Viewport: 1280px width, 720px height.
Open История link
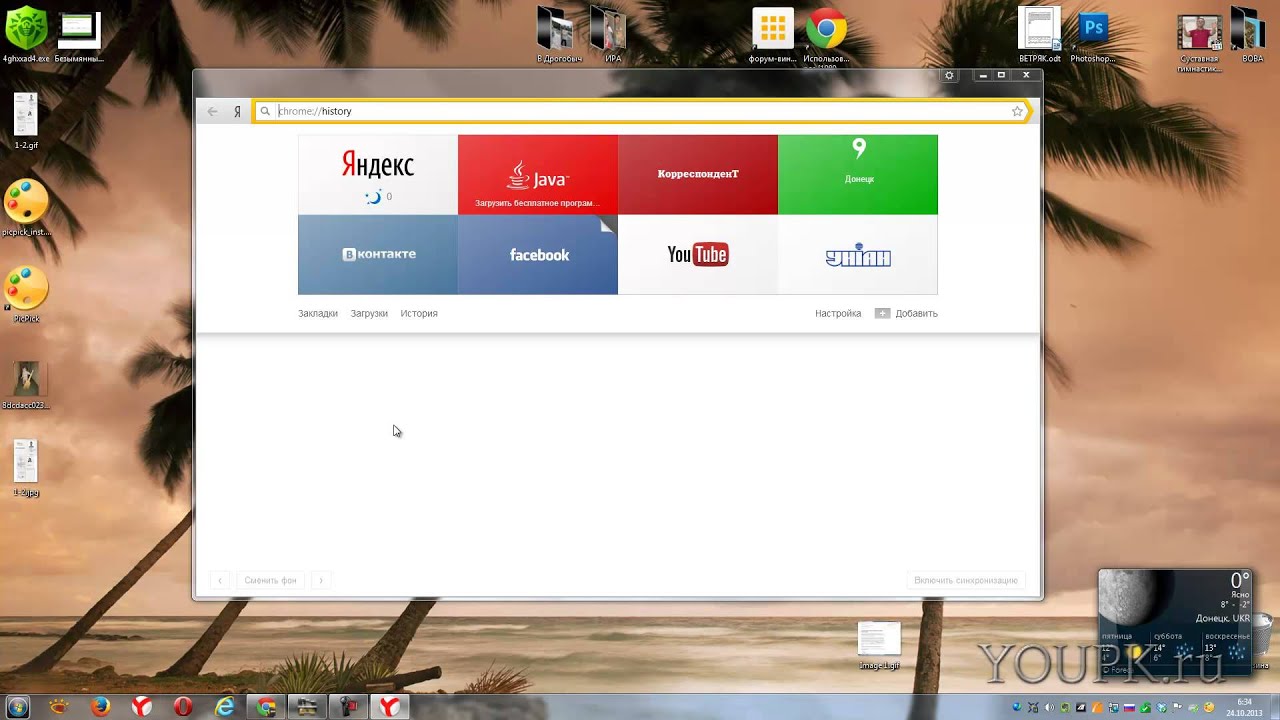(x=419, y=313)
